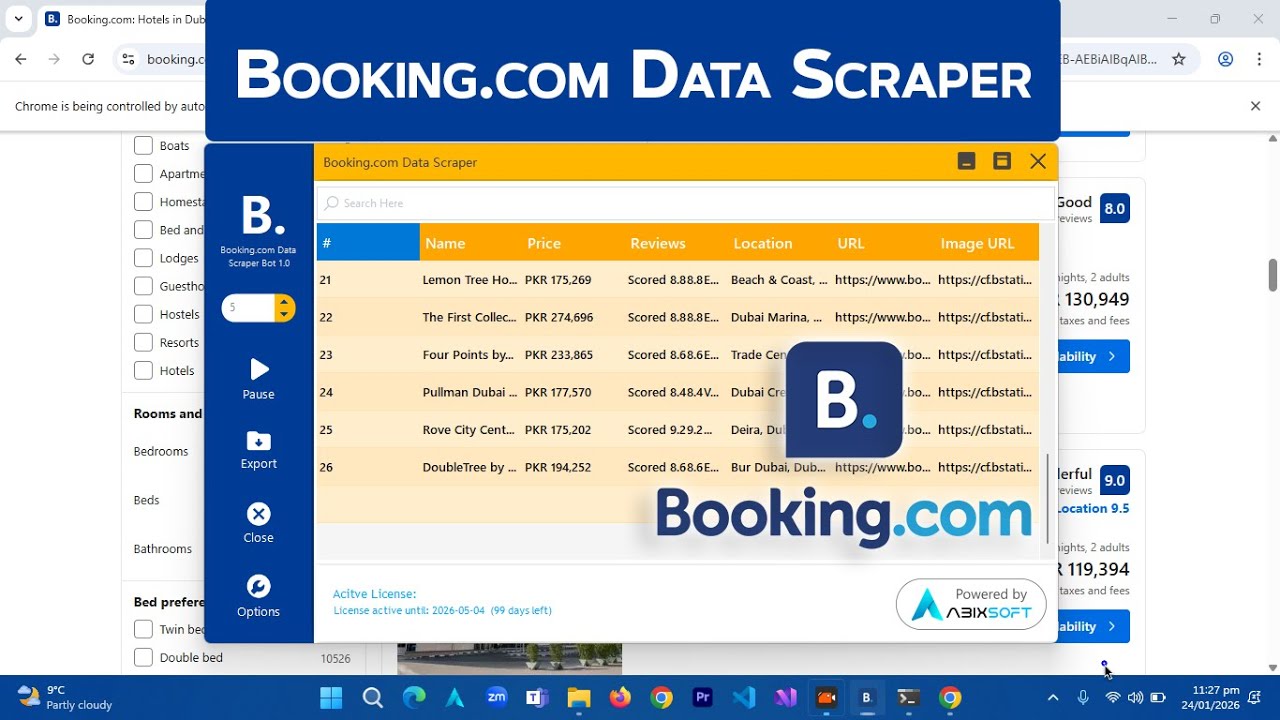Maximize the Data Scraper window
The image size is (1280, 720).
tap(1002, 161)
